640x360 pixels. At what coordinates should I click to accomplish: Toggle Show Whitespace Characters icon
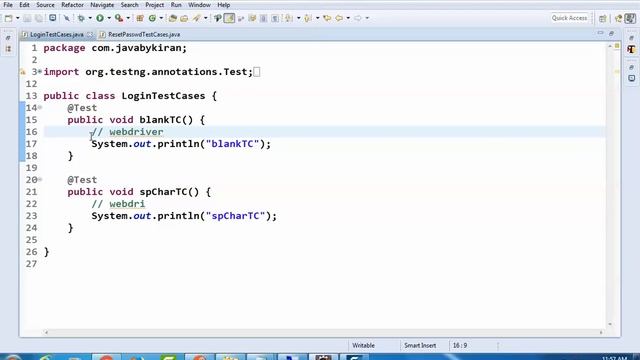(x=275, y=18)
